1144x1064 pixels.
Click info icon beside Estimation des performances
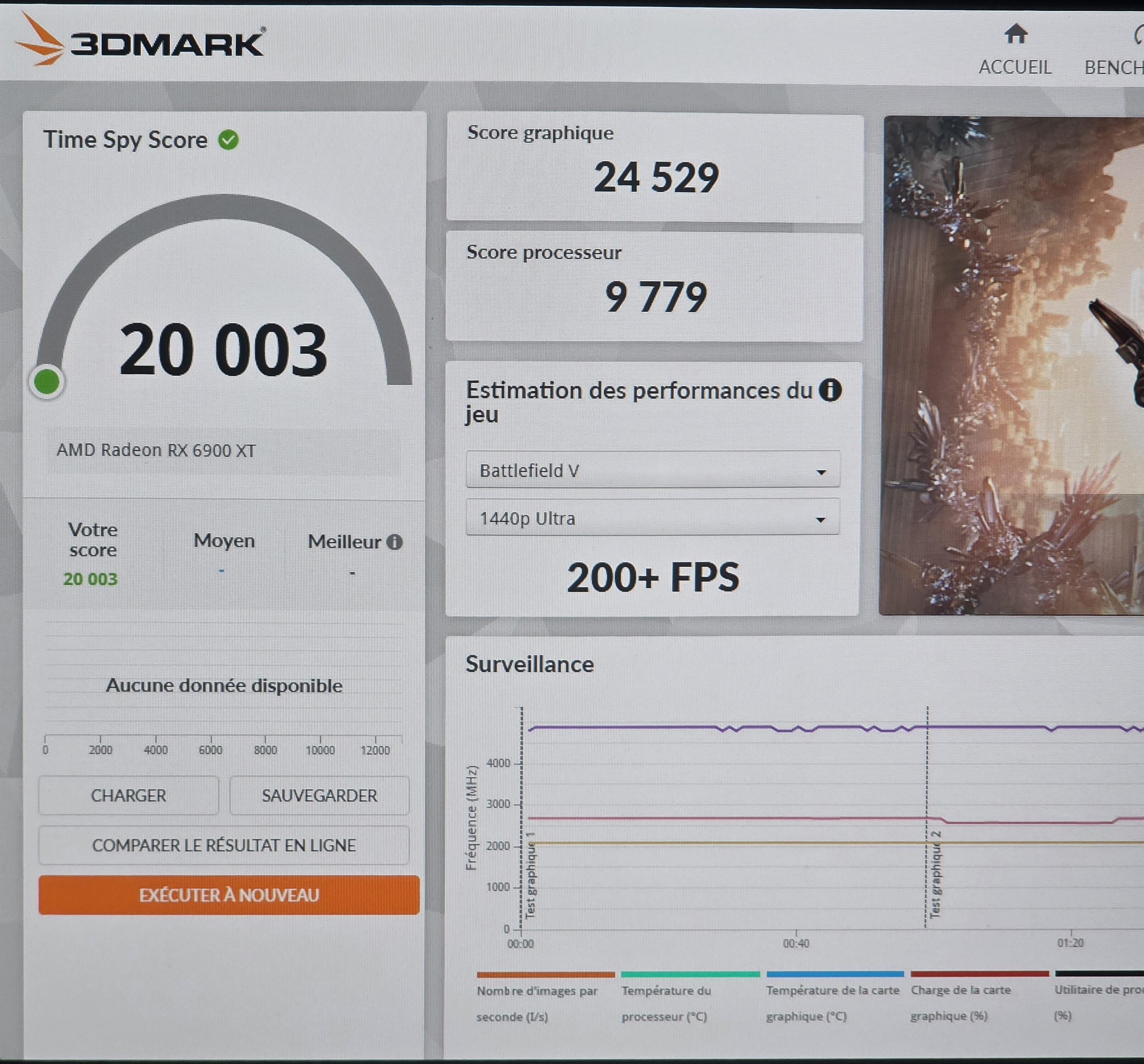coord(830,390)
